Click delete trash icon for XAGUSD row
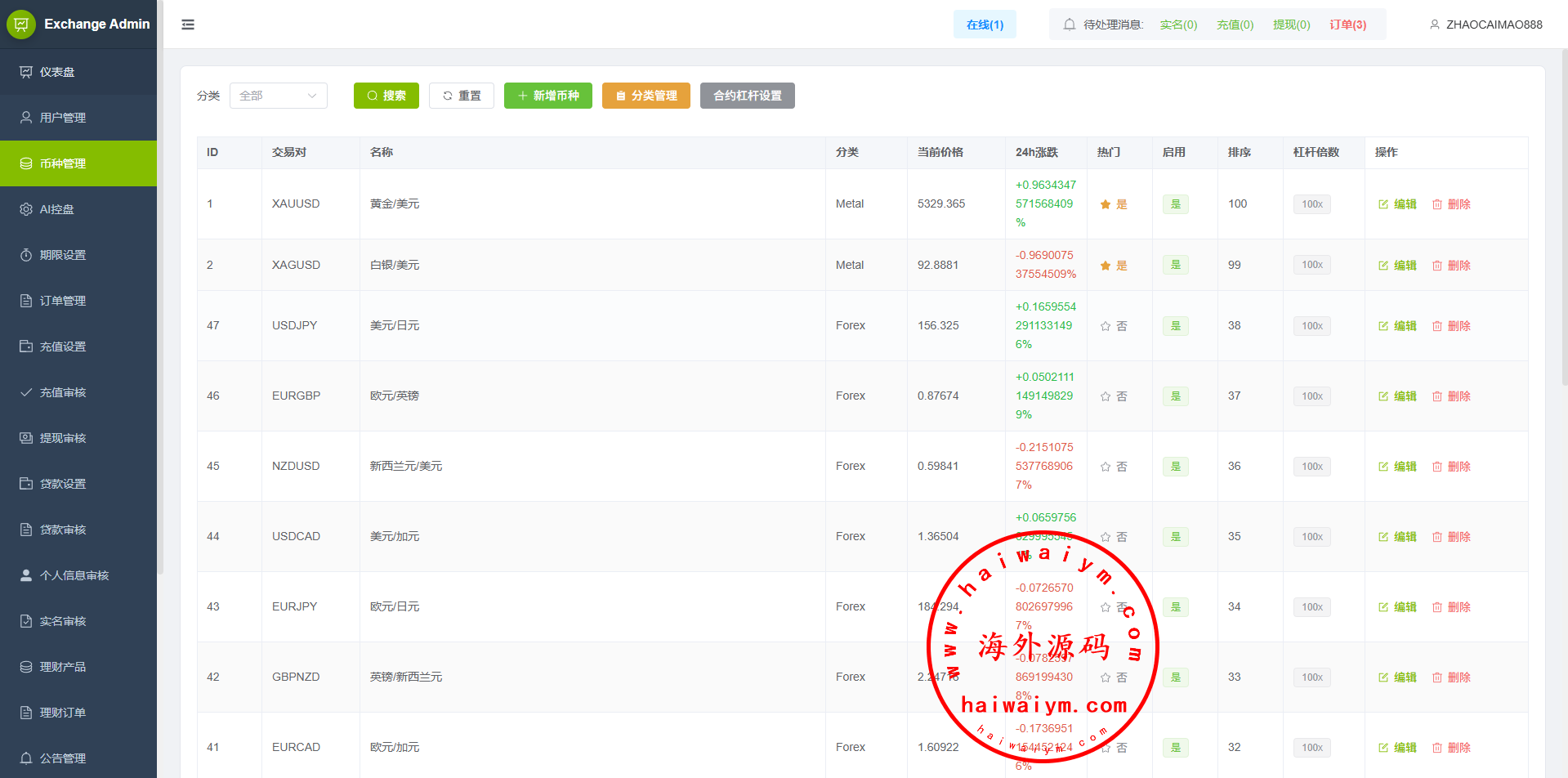 pos(1437,266)
